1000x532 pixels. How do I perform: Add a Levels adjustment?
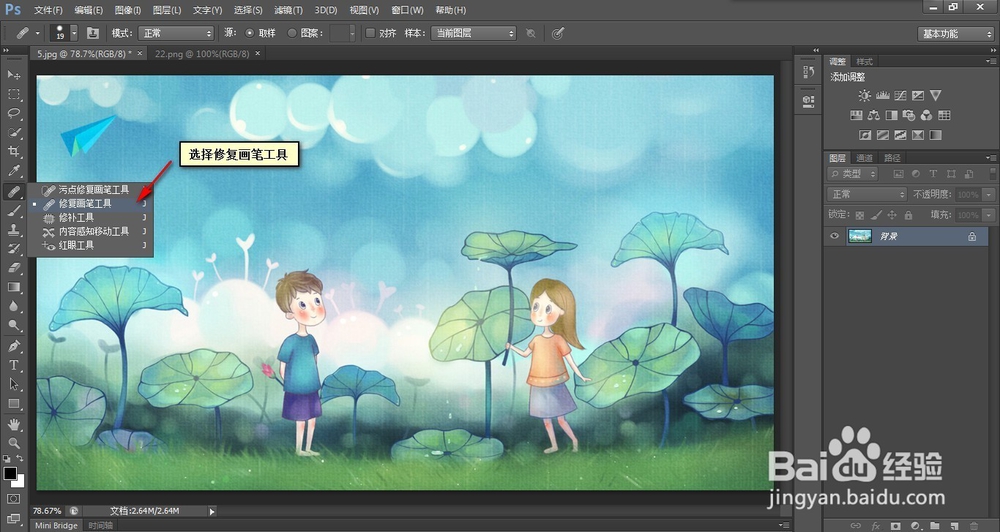[882, 96]
